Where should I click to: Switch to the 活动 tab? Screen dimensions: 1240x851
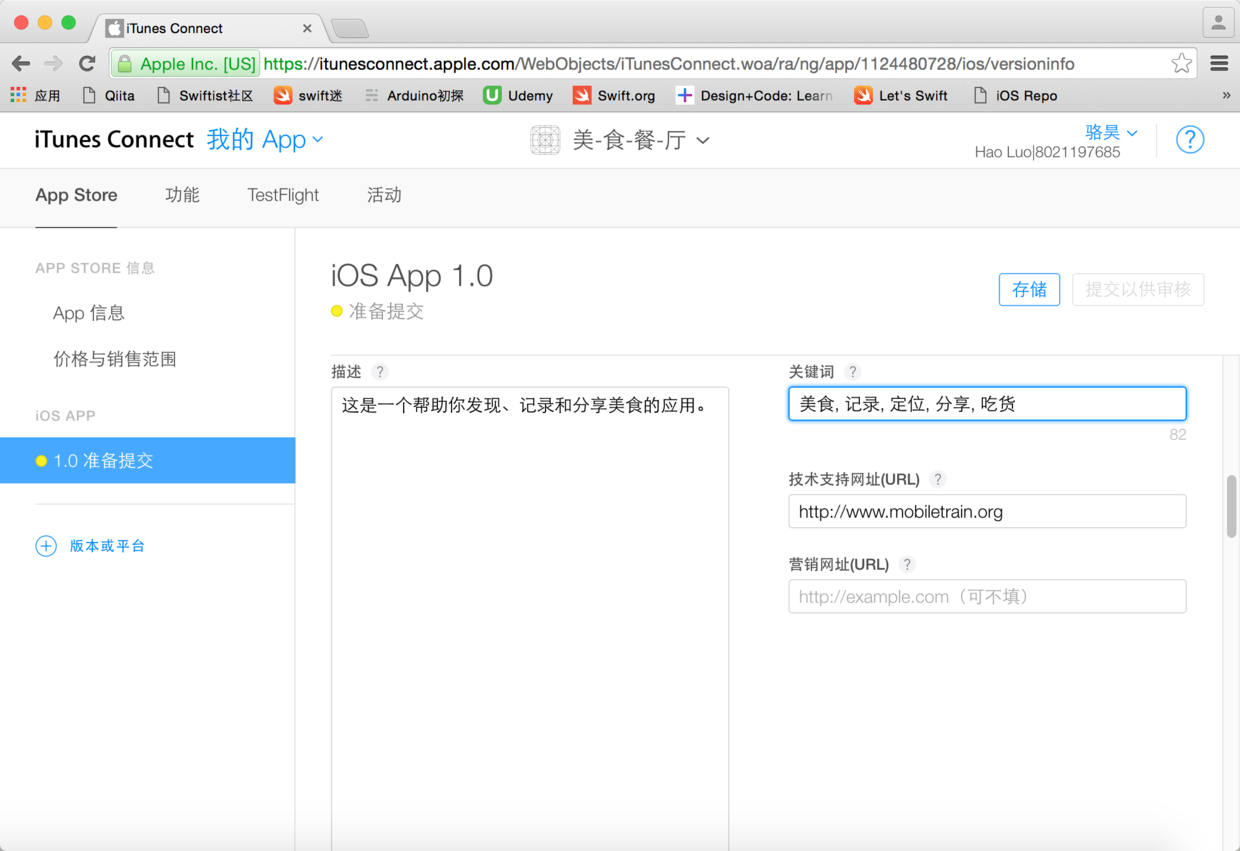point(384,195)
